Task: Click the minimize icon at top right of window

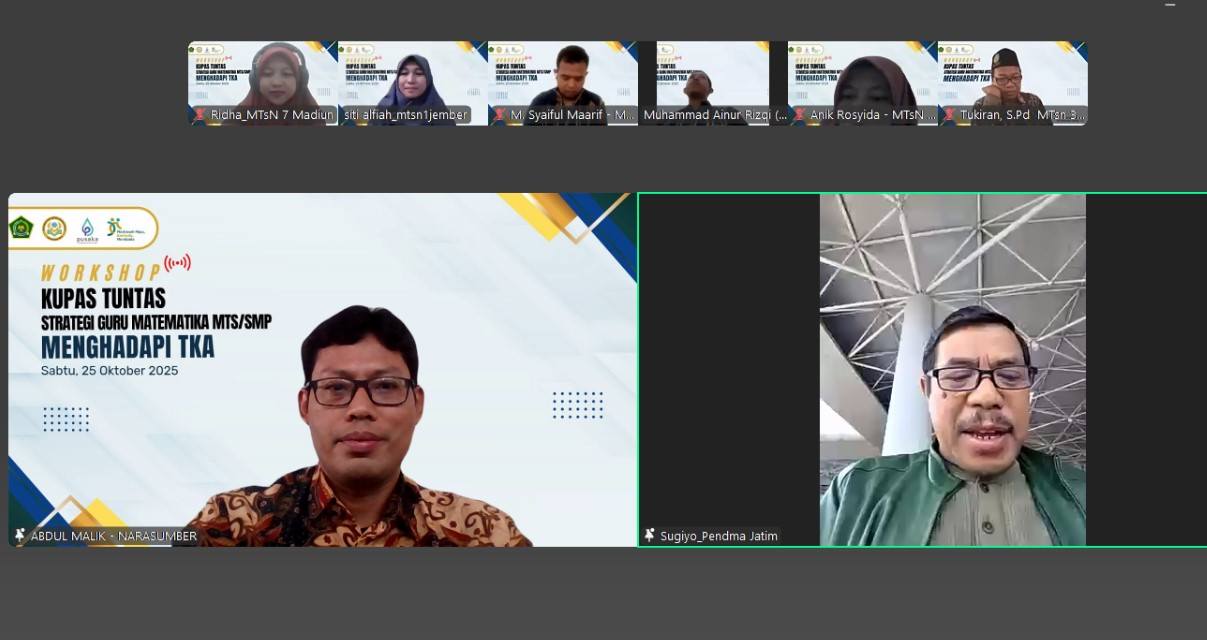Action: [1171, 6]
